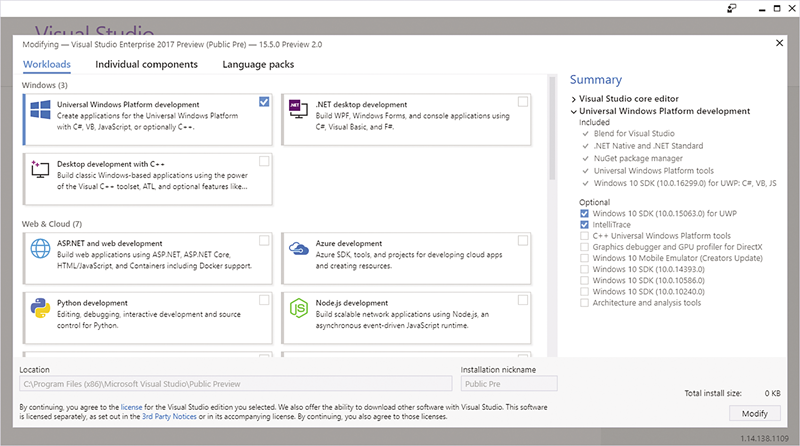Click the Installation nickname field
This screenshot has width=800, height=446.
(509, 384)
